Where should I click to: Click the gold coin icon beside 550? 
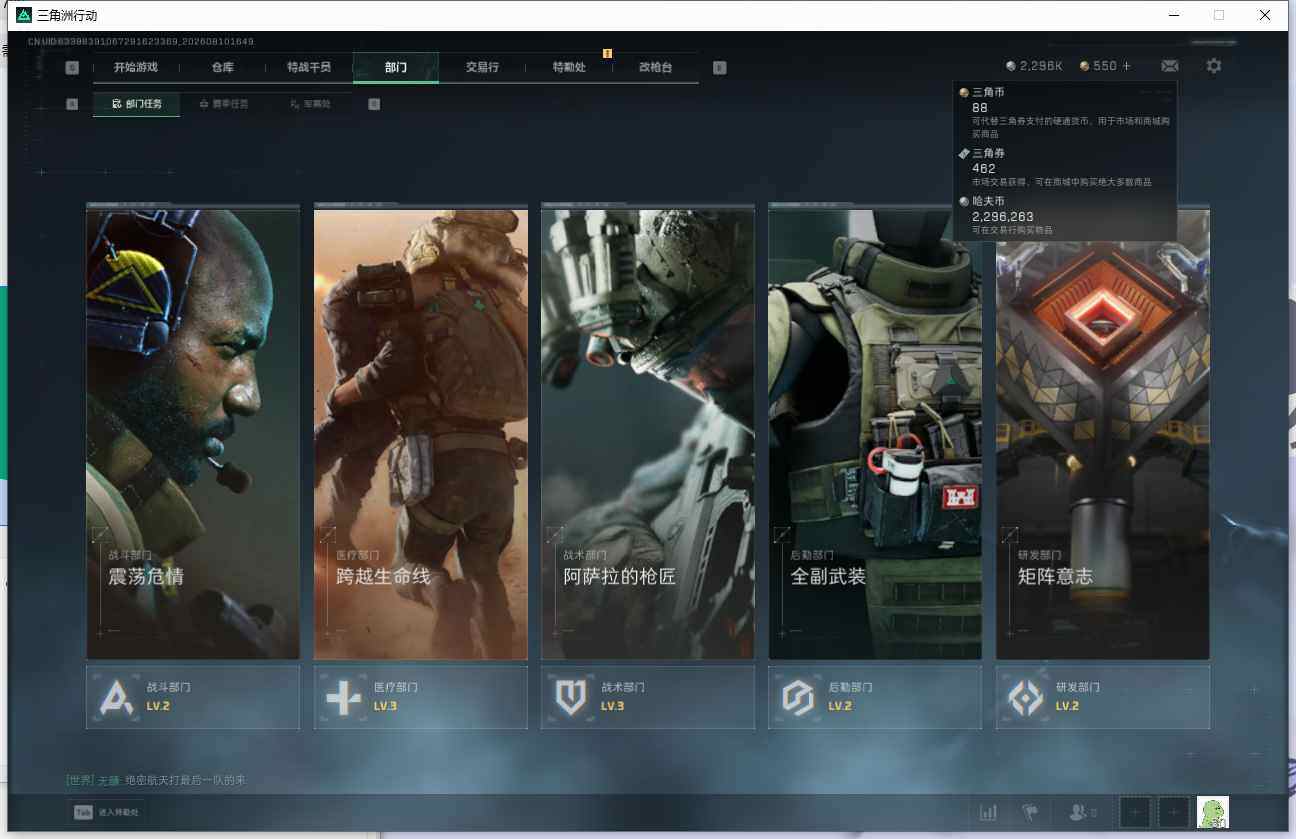(1085, 66)
